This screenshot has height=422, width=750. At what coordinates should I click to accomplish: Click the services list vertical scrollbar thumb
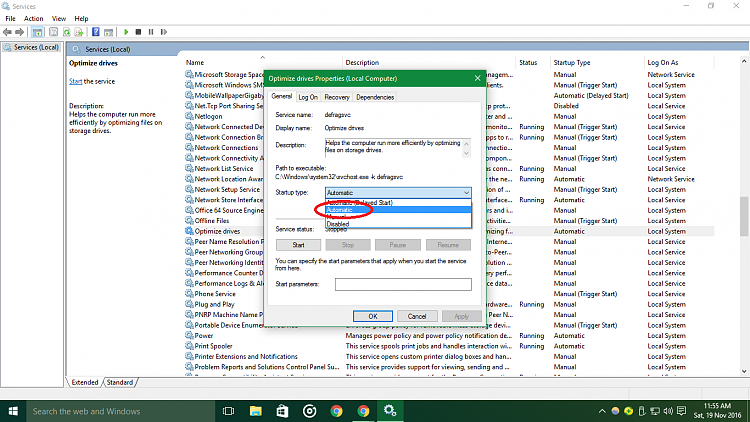[x=744, y=216]
